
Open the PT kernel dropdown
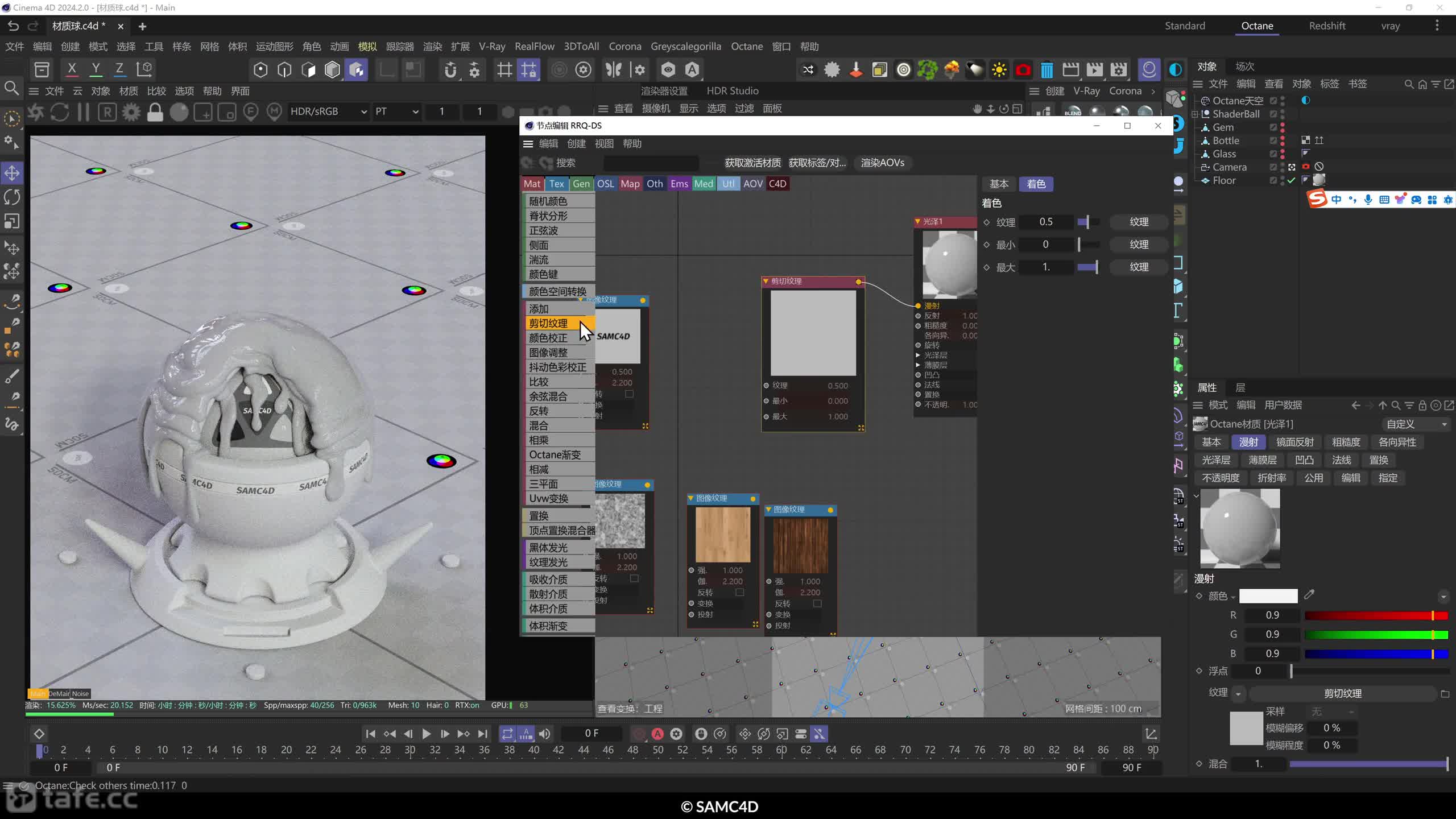pyautogui.click(x=396, y=111)
